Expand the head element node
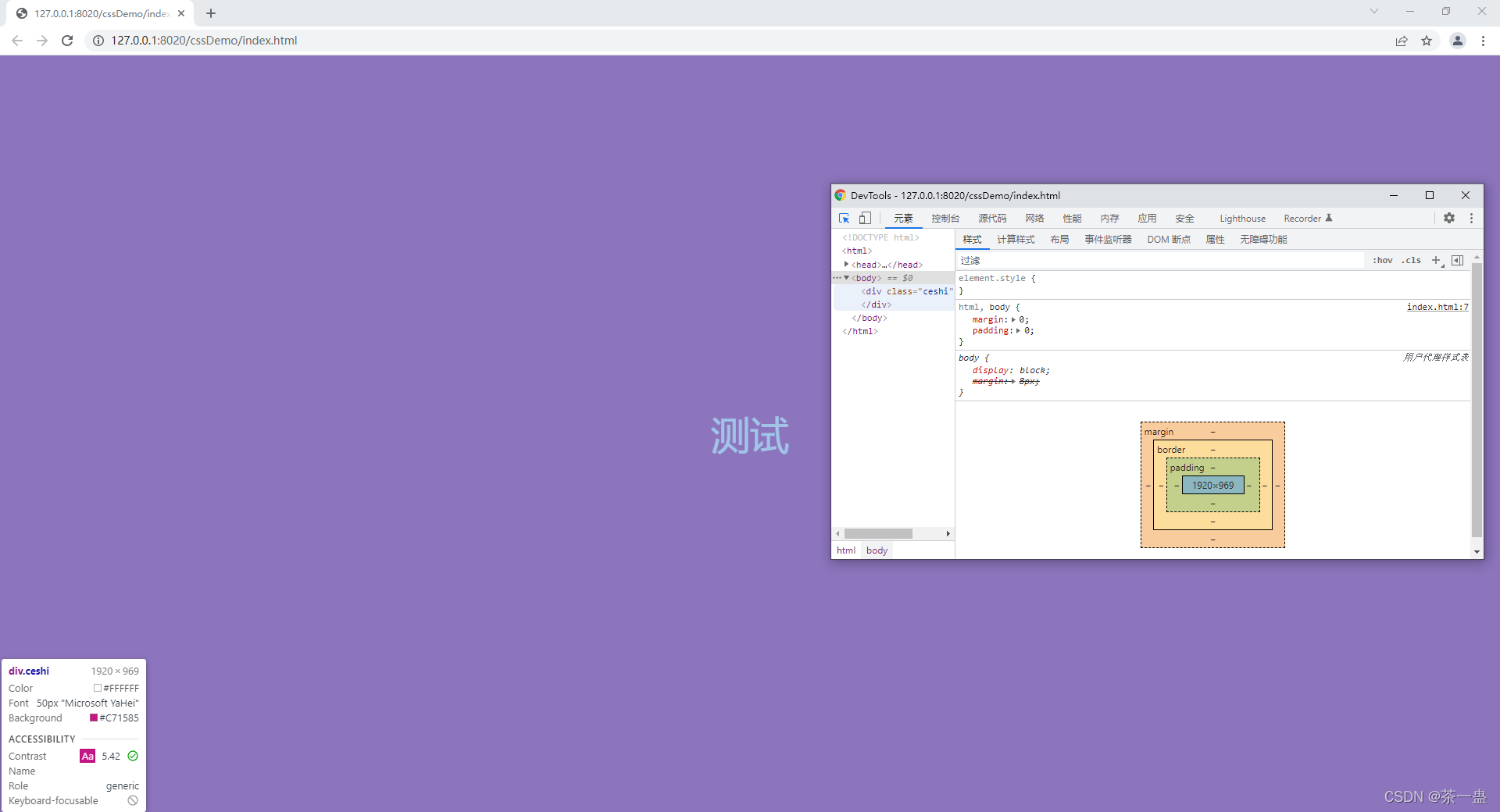The width and height of the screenshot is (1500, 812). click(846, 265)
